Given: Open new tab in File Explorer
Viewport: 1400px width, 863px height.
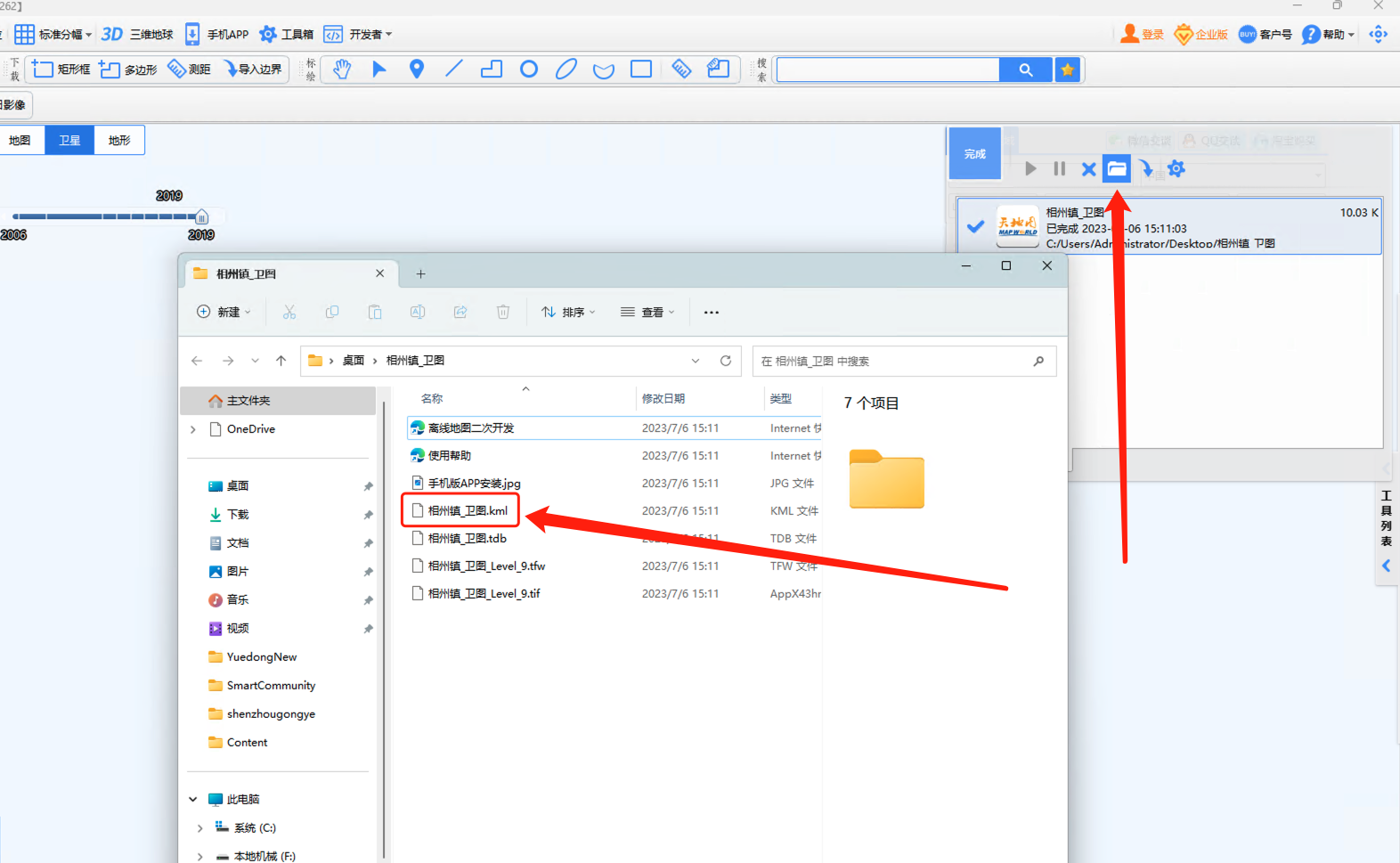Looking at the screenshot, I should coord(420,273).
